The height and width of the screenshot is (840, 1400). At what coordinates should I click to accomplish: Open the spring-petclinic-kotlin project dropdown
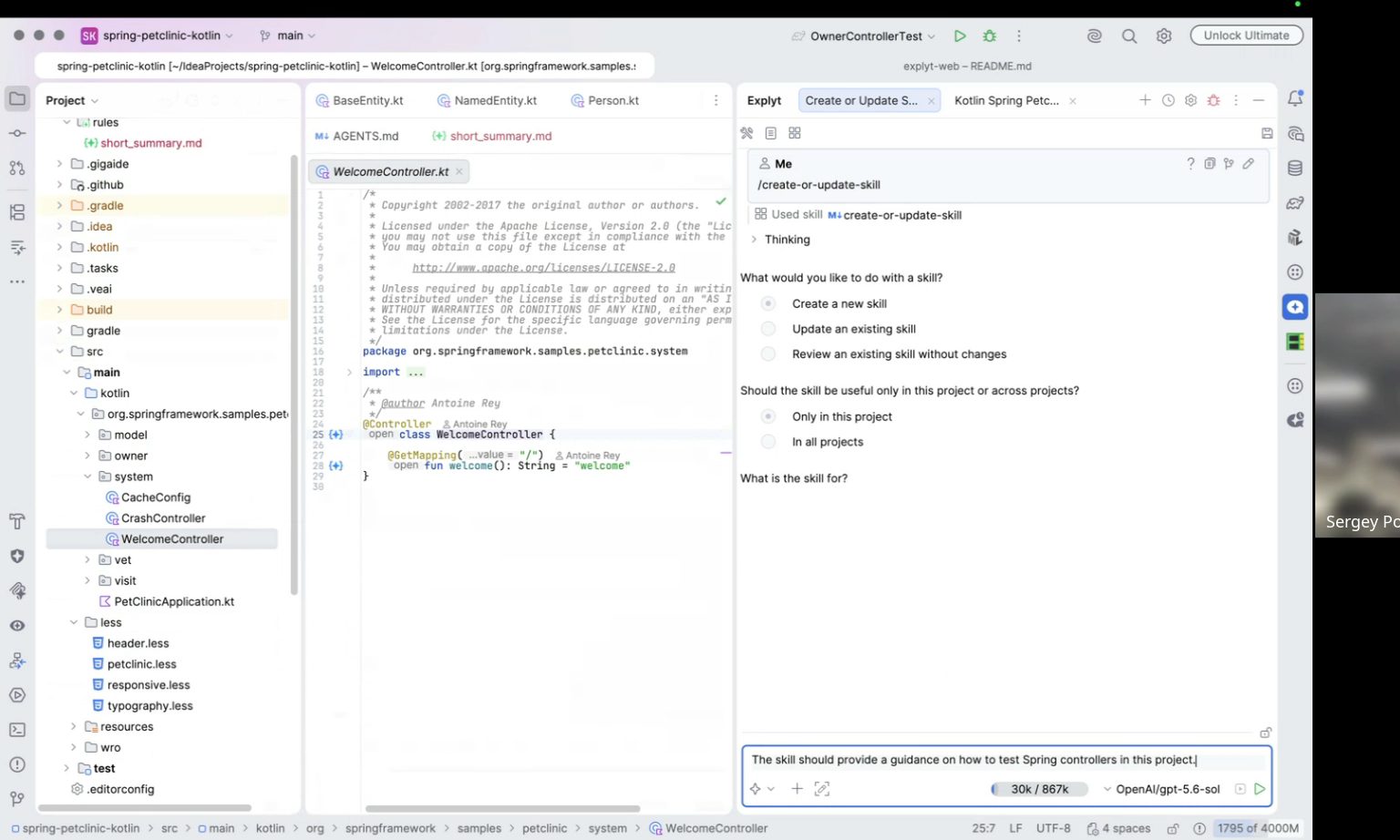tap(158, 36)
